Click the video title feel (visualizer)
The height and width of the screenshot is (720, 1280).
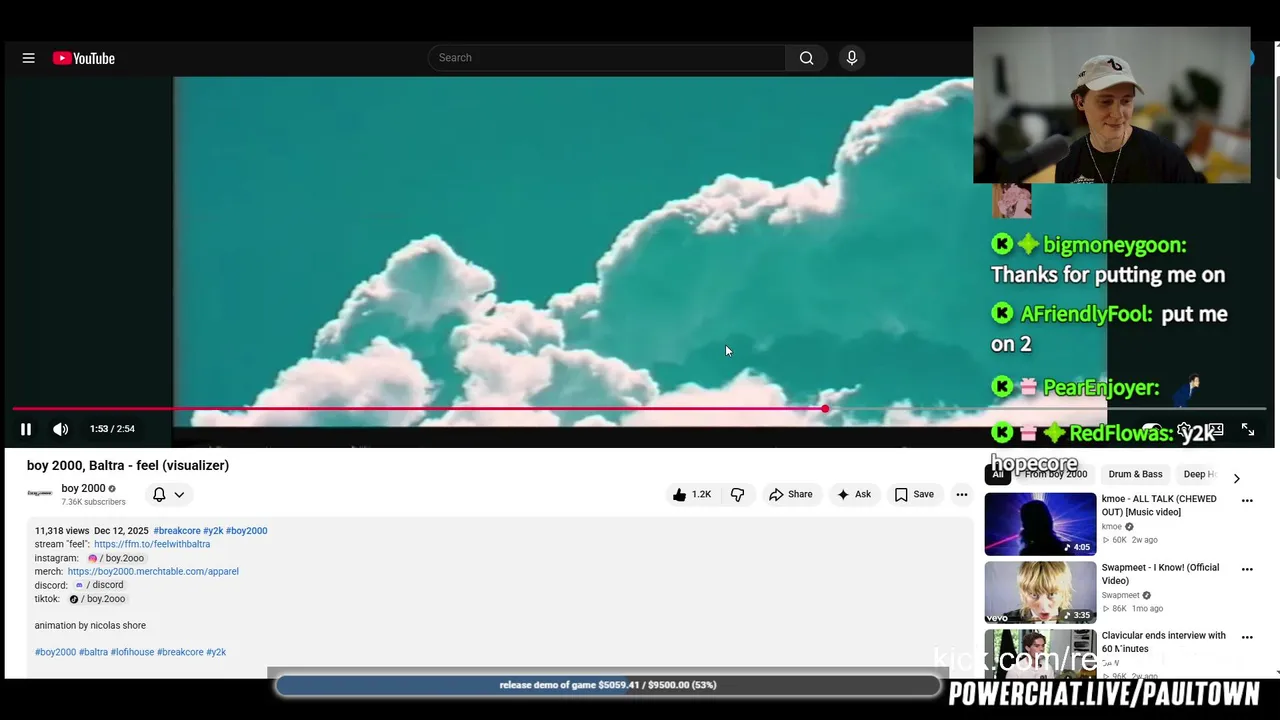(x=128, y=465)
